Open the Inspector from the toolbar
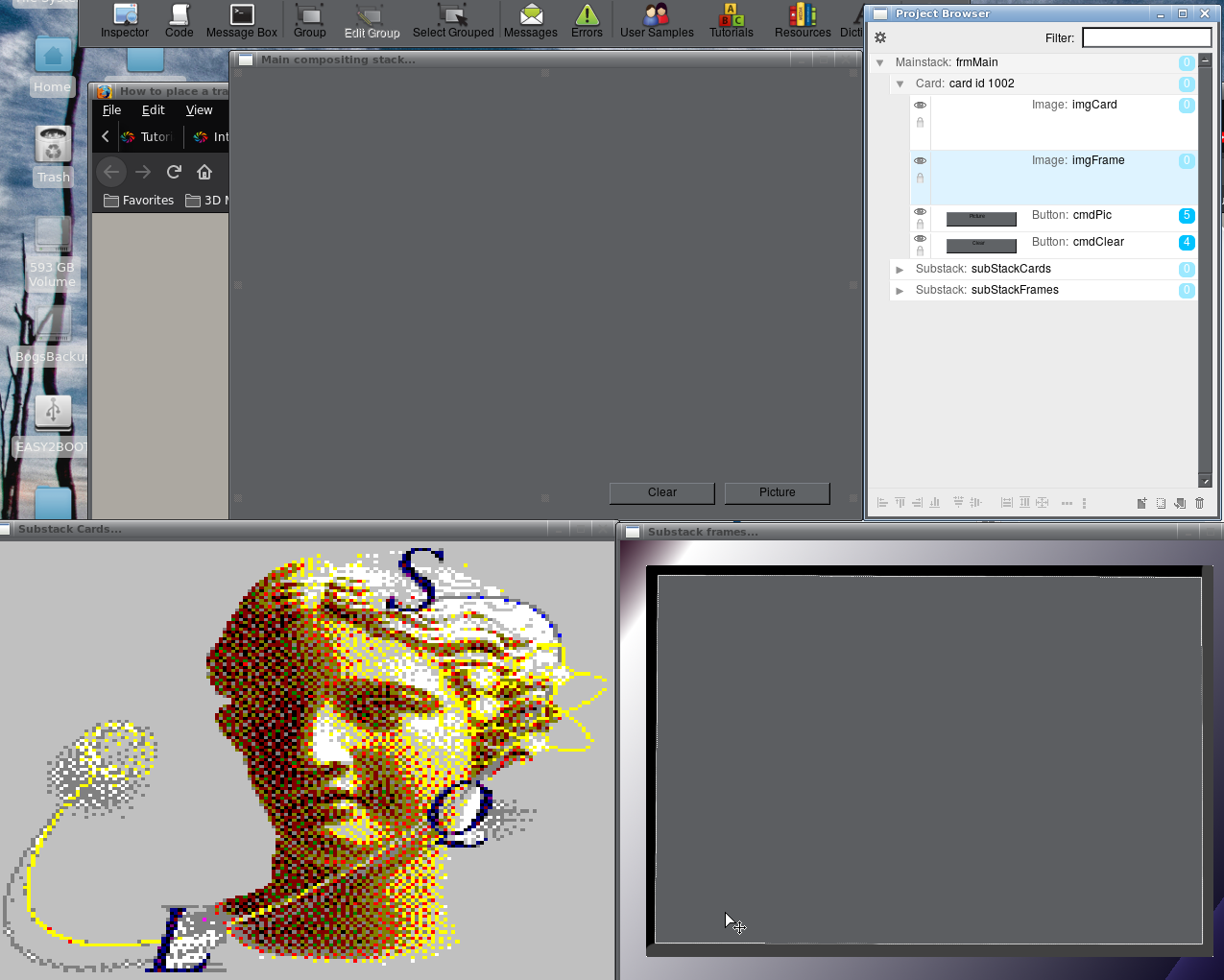This screenshot has width=1224, height=980. tap(125, 20)
